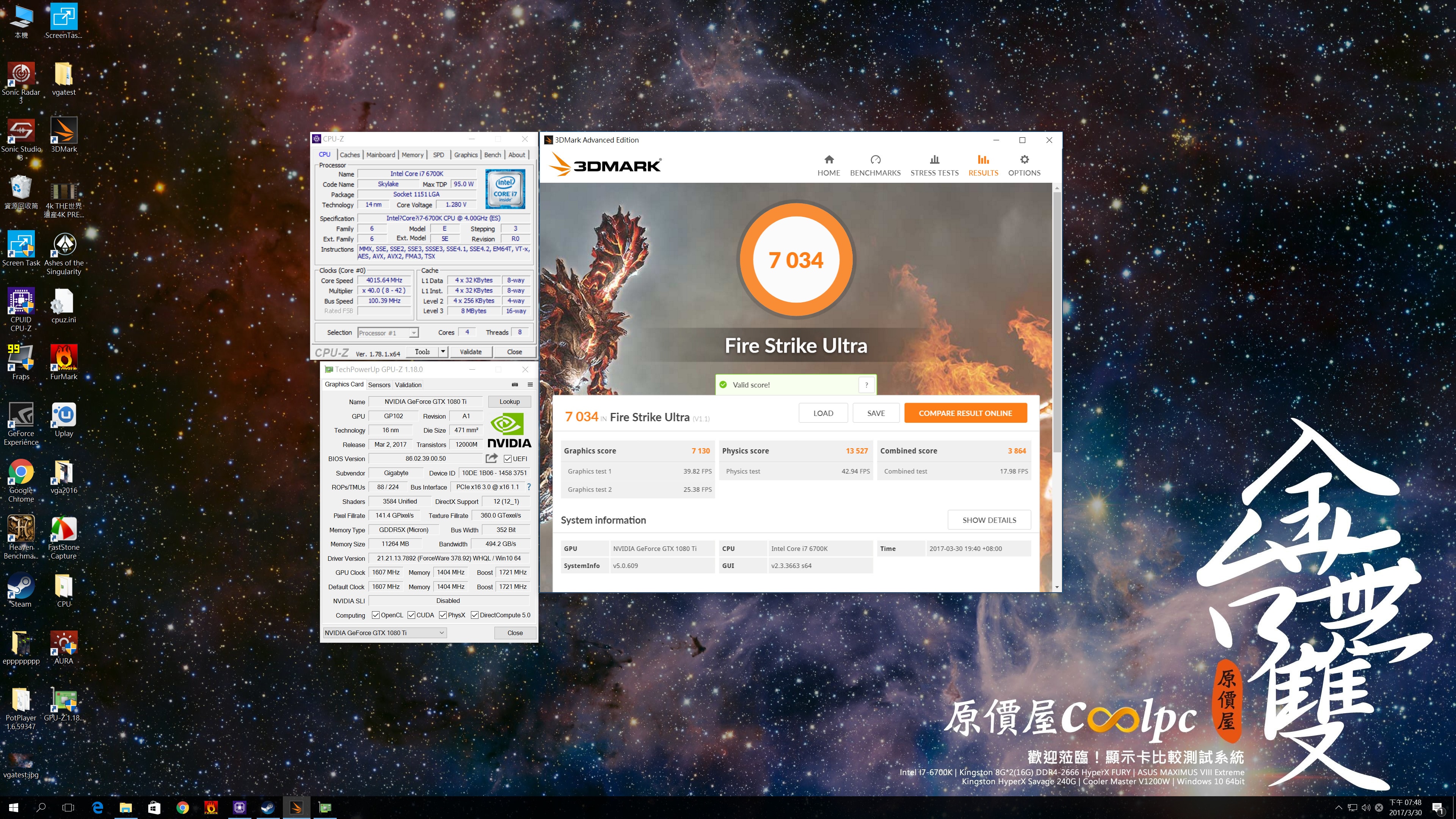Click Validate button in CPU-Z
This screenshot has height=819, width=1456.
[470, 351]
